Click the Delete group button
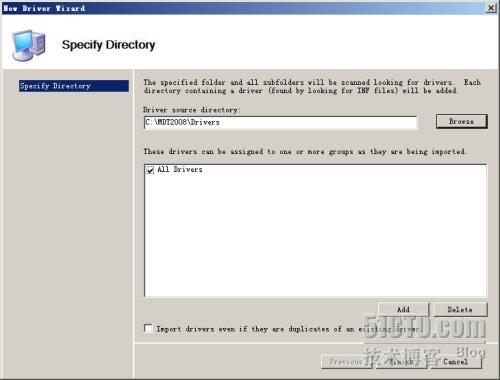 [460, 310]
